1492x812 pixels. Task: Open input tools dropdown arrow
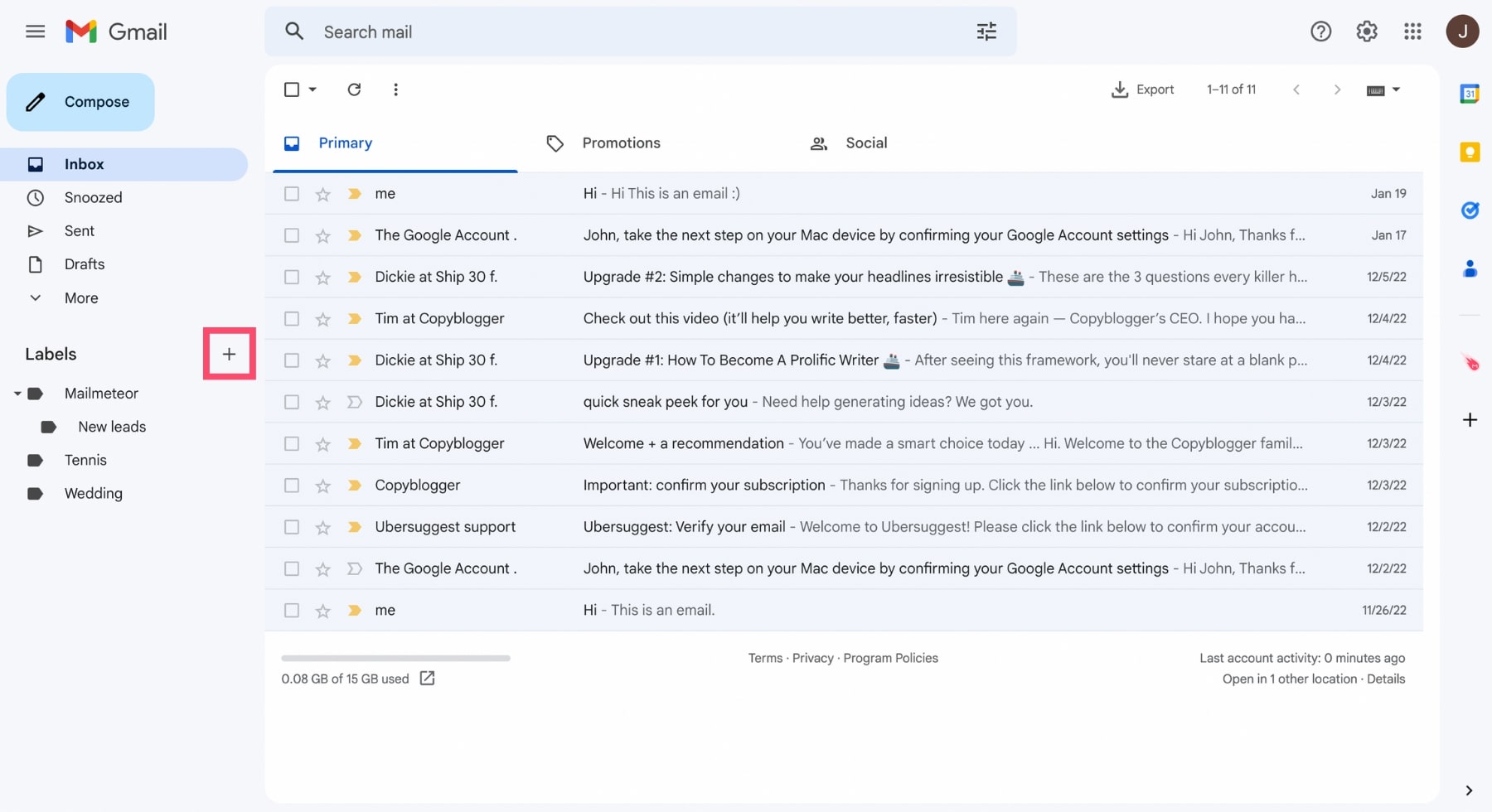click(1396, 89)
